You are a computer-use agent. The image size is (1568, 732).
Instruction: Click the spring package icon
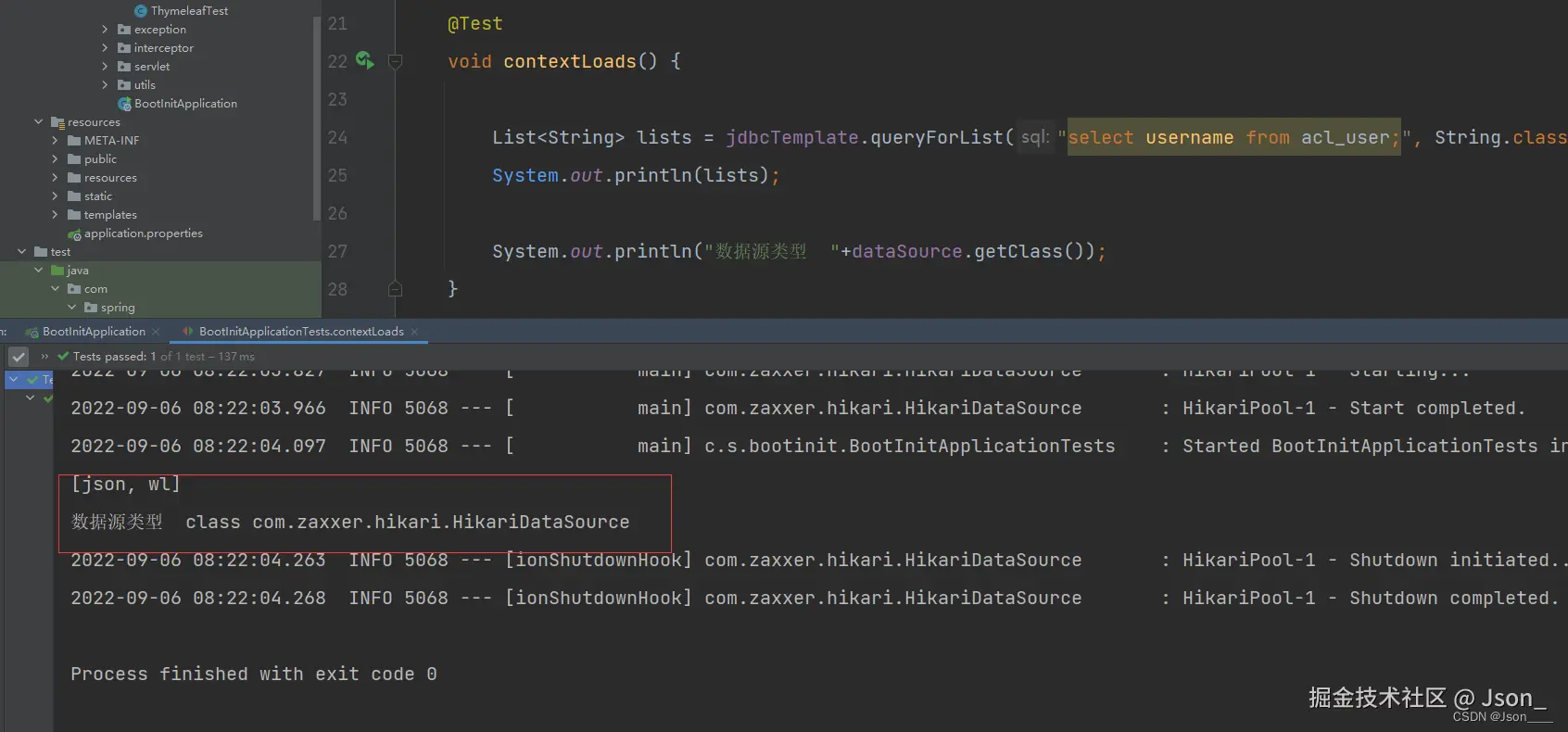point(91,308)
